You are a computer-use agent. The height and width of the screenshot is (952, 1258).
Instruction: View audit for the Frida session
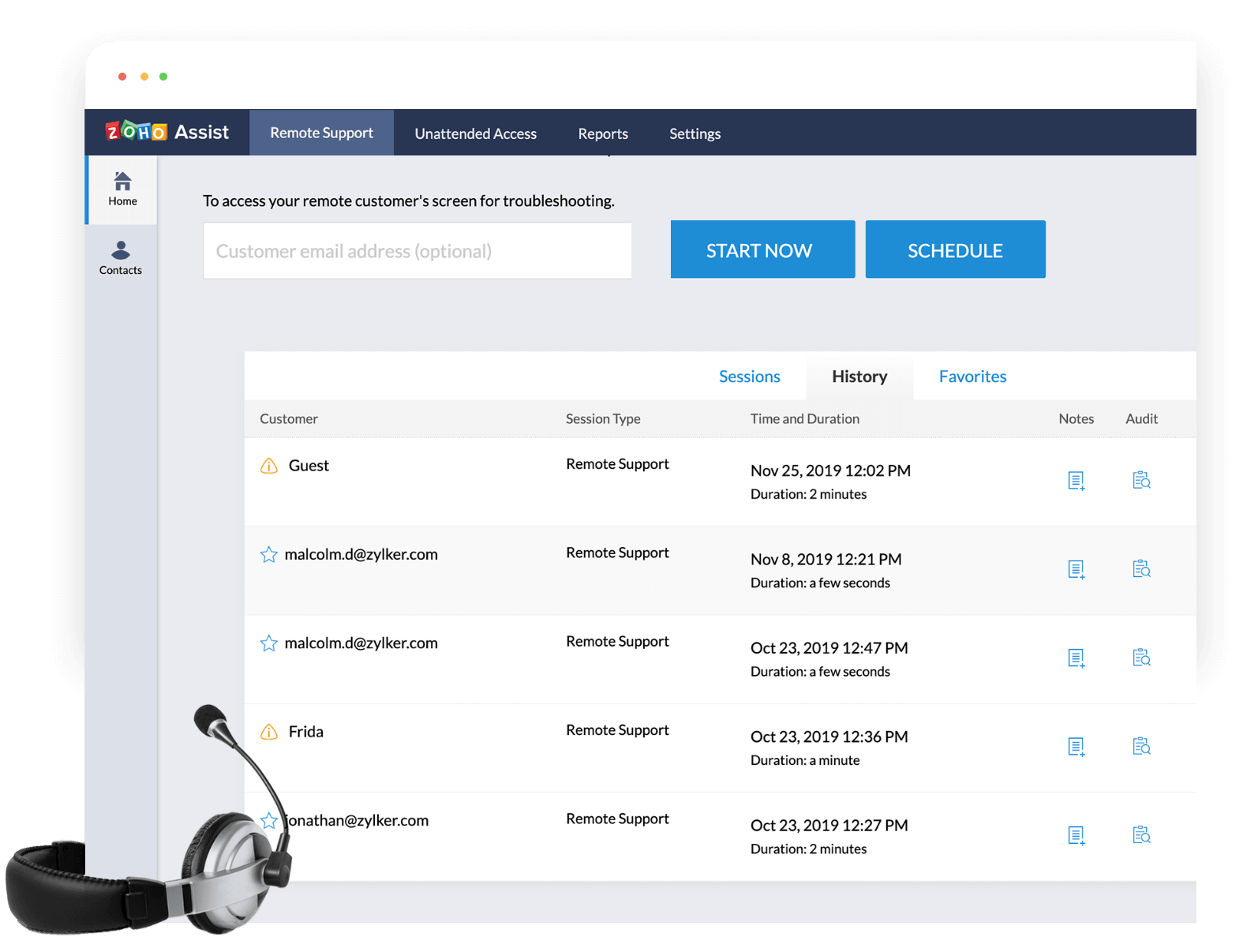point(1141,746)
